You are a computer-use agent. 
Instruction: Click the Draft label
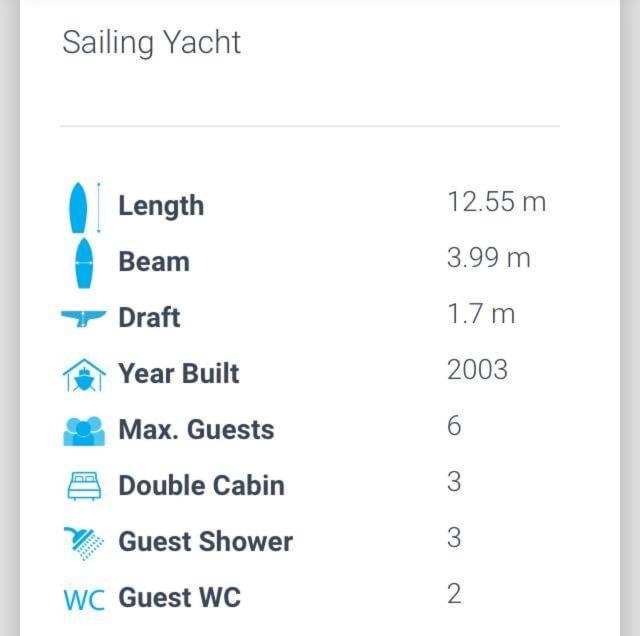pos(149,318)
